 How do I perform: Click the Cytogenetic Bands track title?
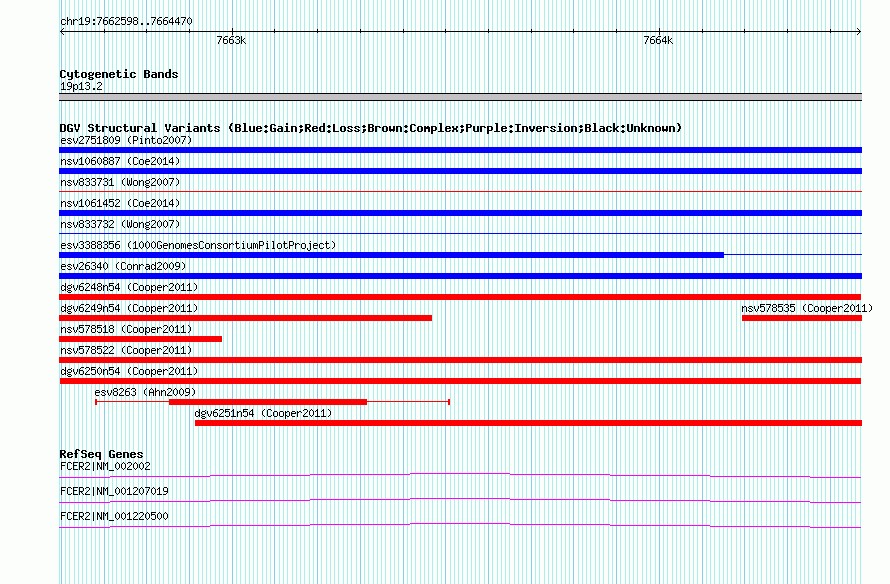coord(119,74)
